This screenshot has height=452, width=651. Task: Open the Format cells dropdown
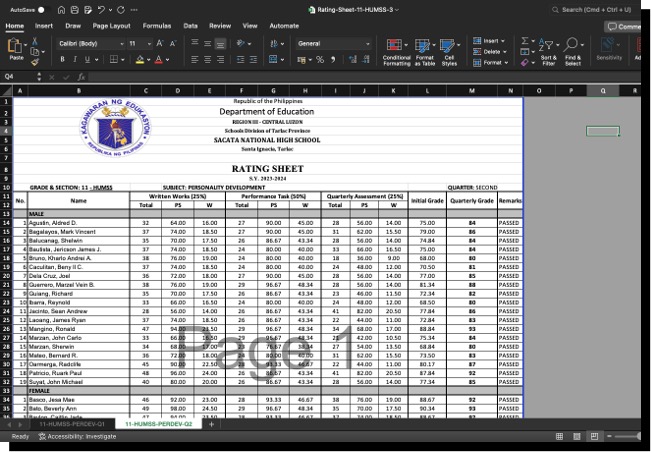click(491, 63)
